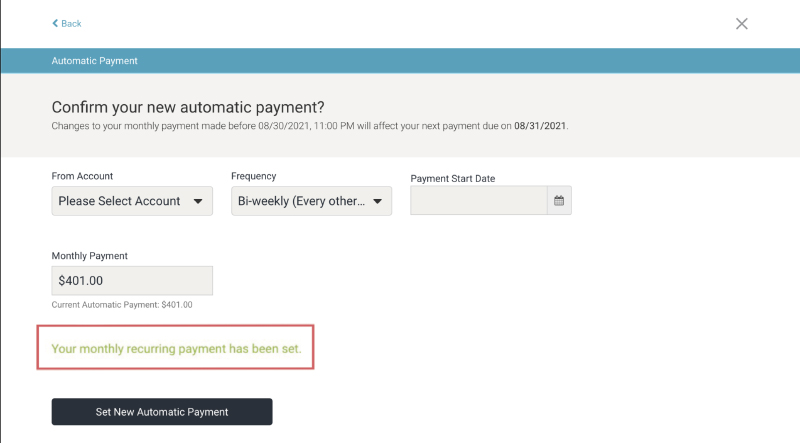The height and width of the screenshot is (443, 800).
Task: Click the From Account label
Action: (x=82, y=176)
